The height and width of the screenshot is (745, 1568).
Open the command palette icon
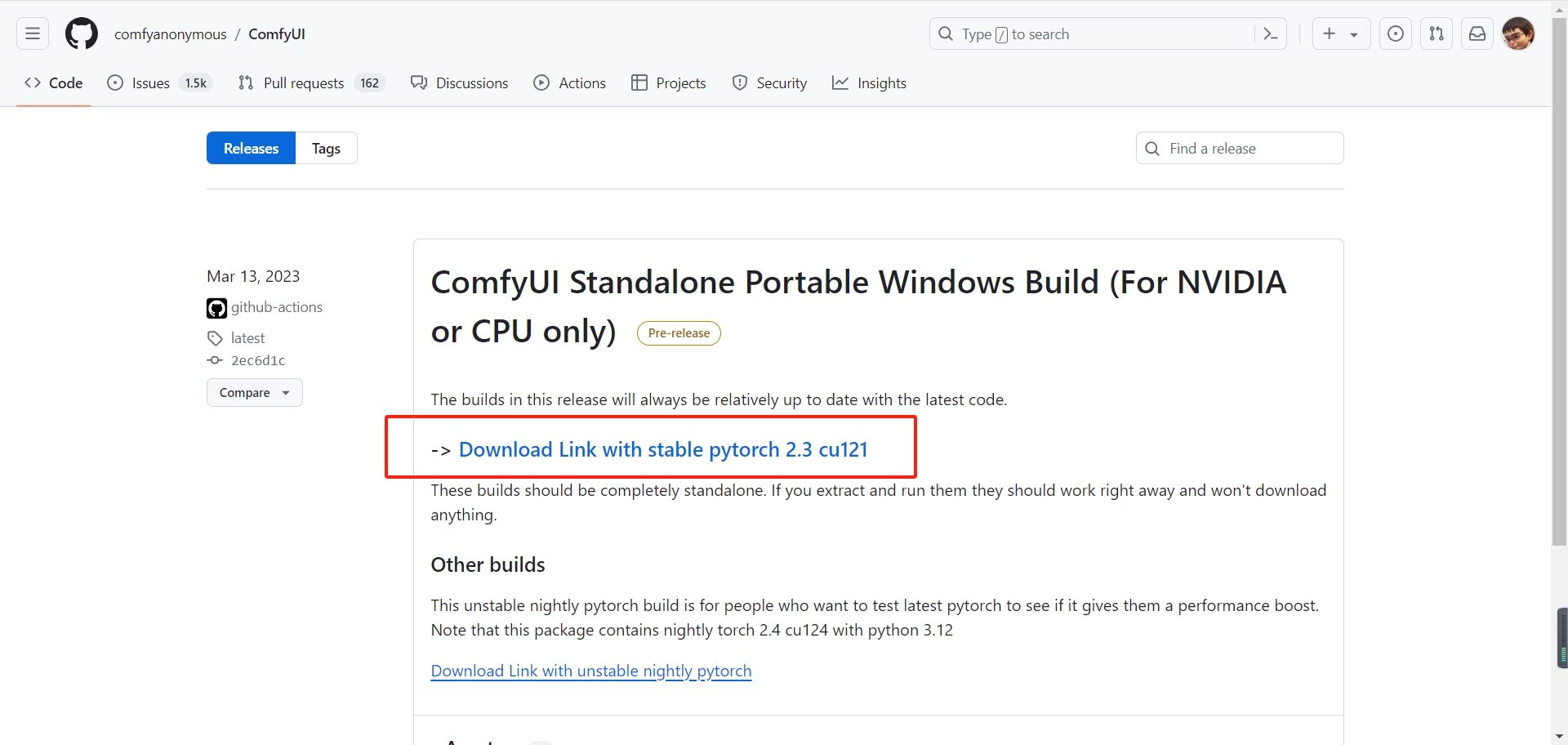(1270, 33)
